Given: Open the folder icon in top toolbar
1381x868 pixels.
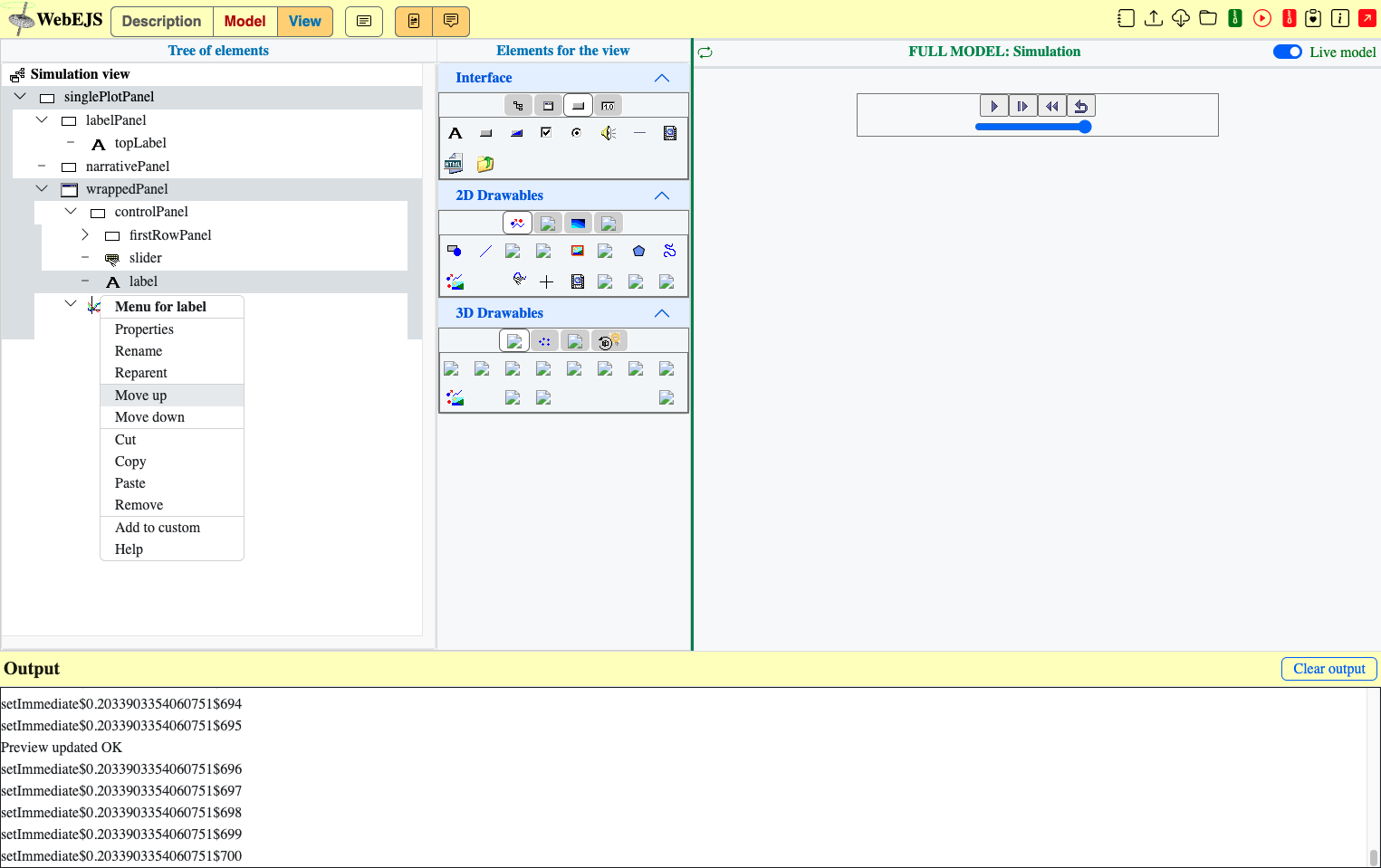Looking at the screenshot, I should [1208, 18].
